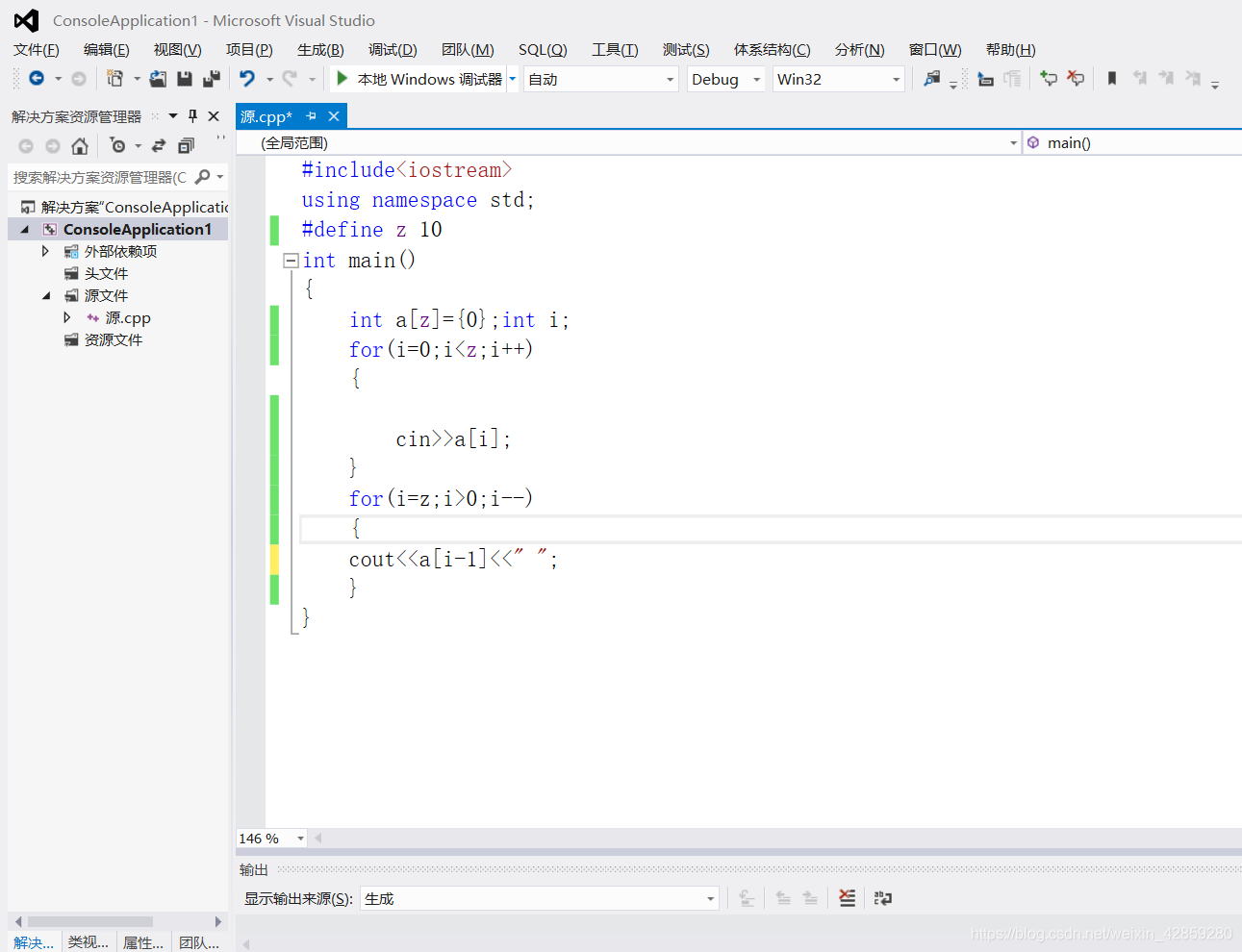Open the undo history dropdown arrow

pos(269,79)
